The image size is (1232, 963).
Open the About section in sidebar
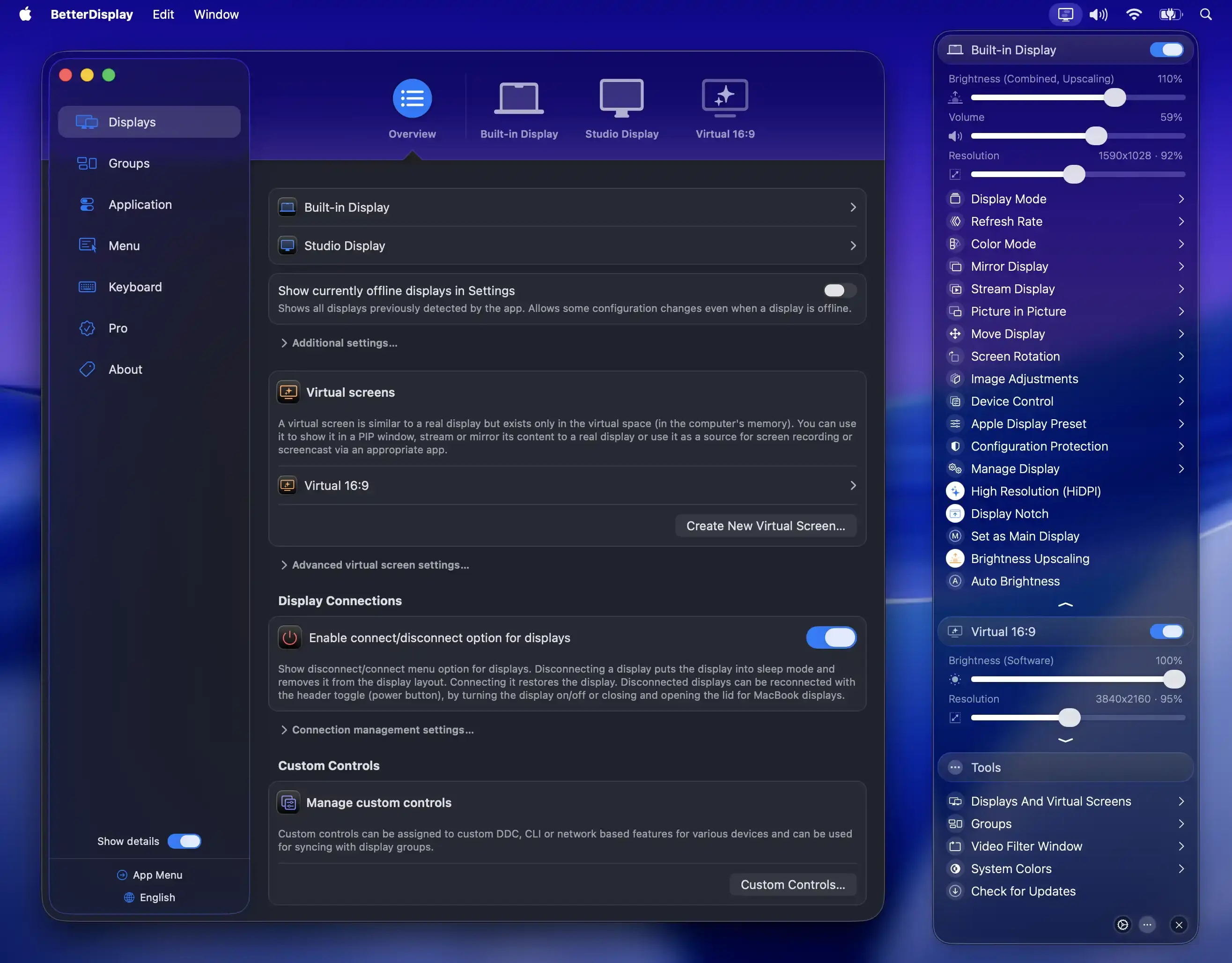(x=149, y=369)
